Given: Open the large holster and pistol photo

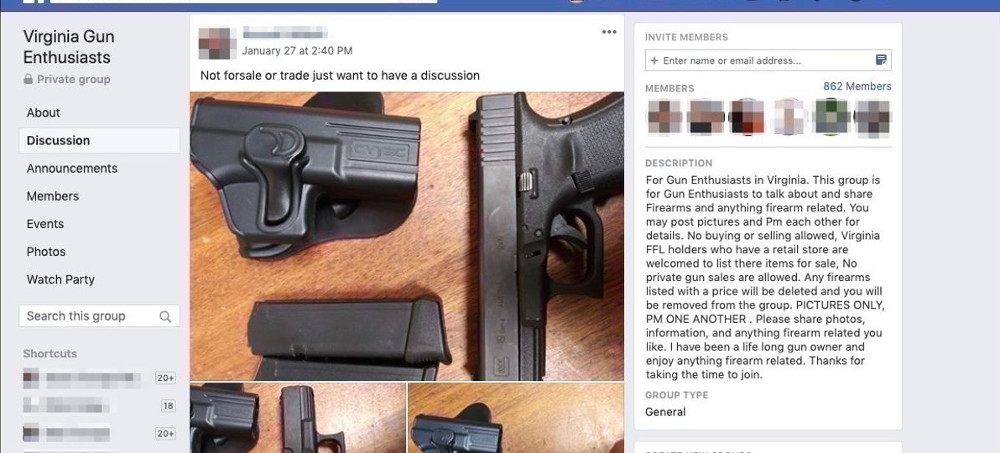Looking at the screenshot, I should pyautogui.click(x=407, y=236).
